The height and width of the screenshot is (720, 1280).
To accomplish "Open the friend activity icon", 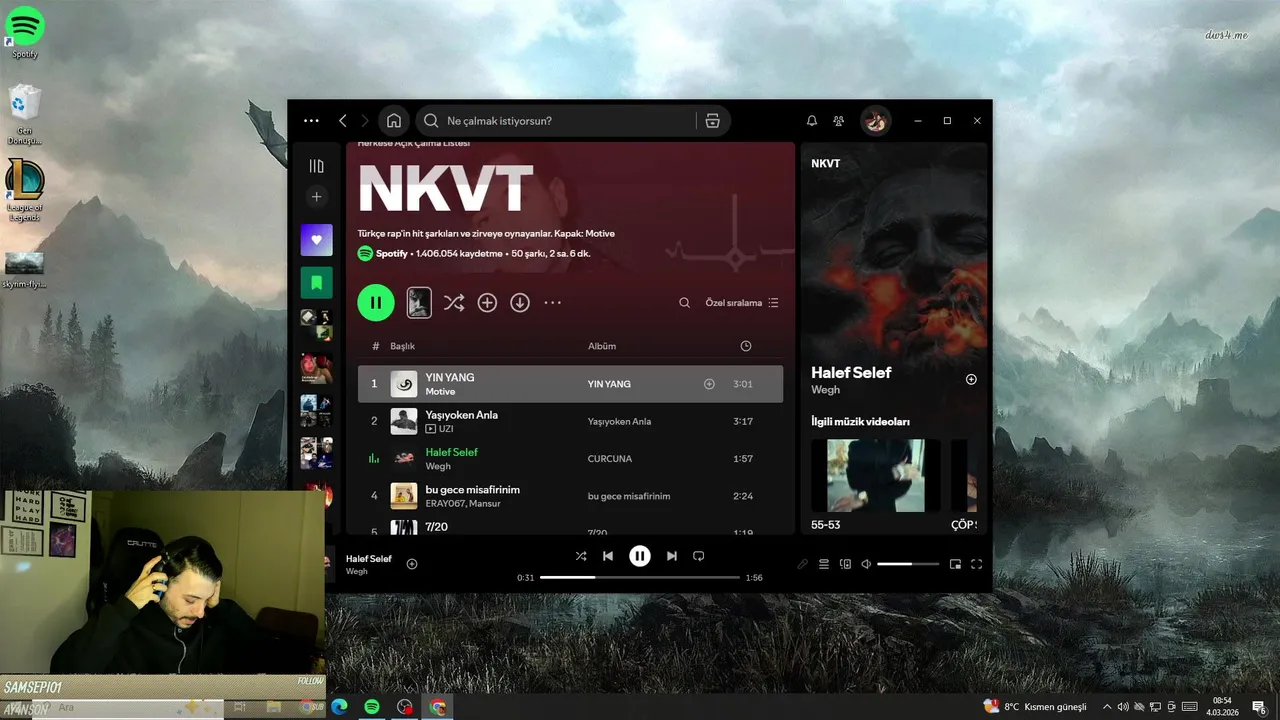I will coord(839,121).
